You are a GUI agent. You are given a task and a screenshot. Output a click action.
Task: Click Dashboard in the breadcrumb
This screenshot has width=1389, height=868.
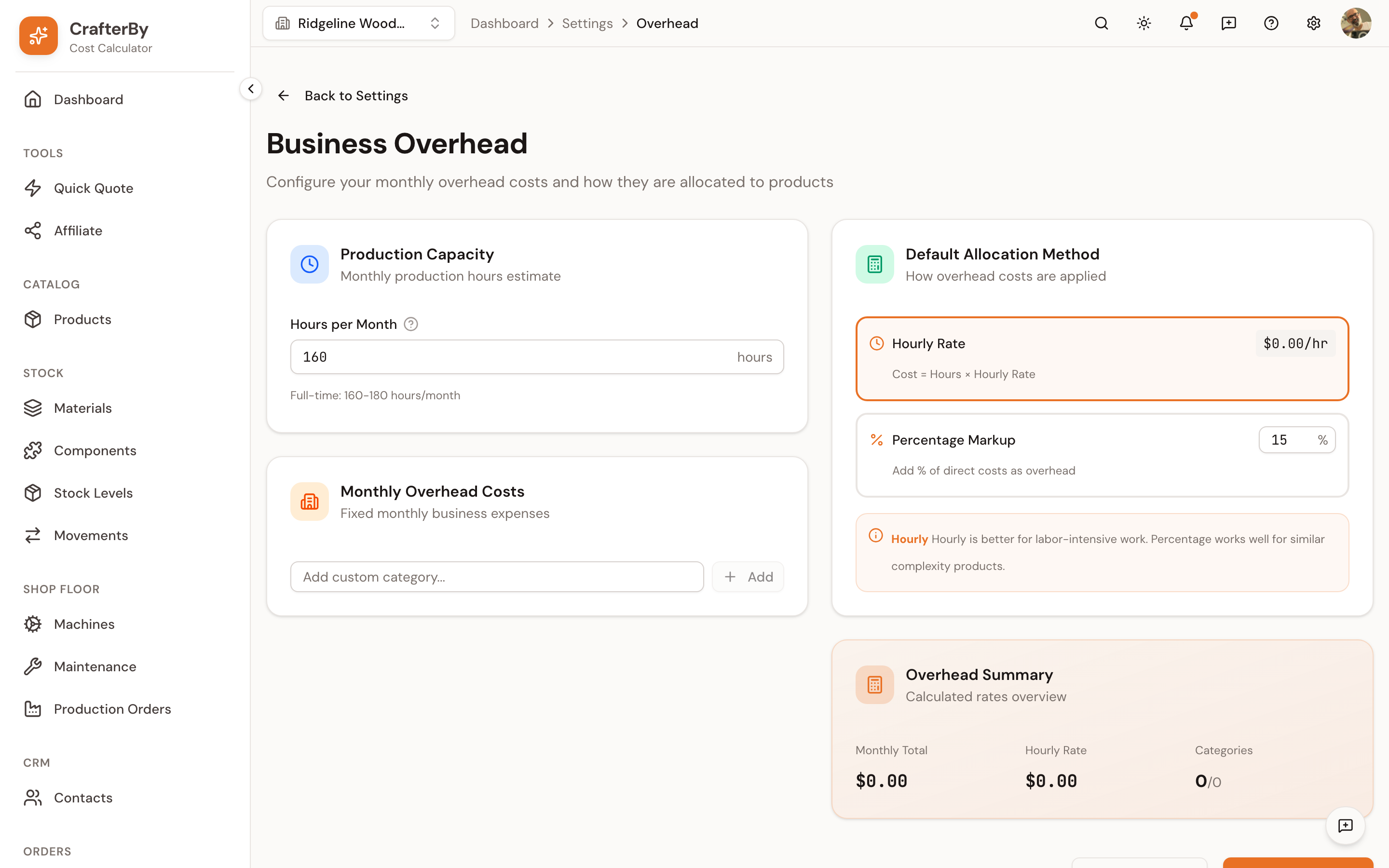pos(504,24)
